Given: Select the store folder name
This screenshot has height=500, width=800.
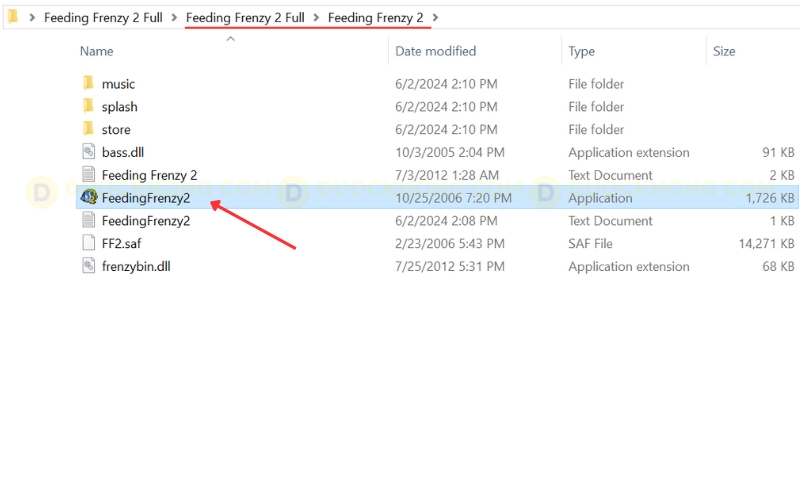Looking at the screenshot, I should click(x=116, y=130).
